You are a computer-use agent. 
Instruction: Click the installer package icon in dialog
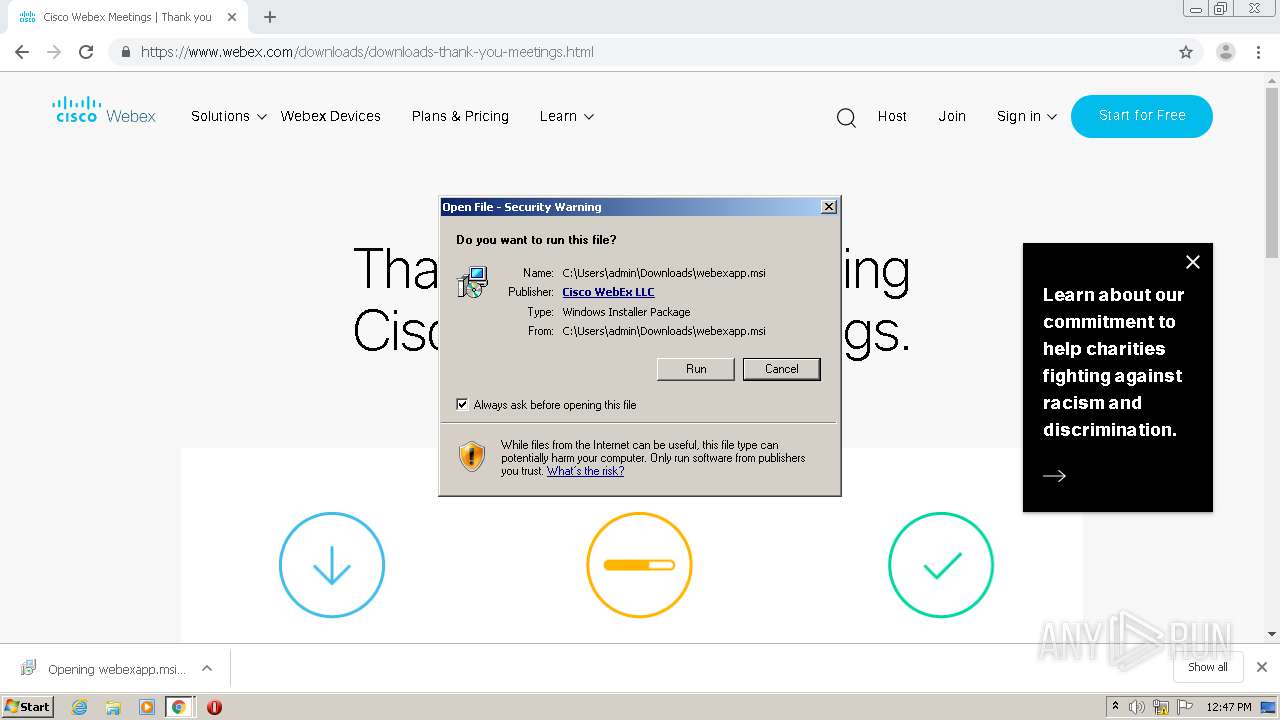click(x=472, y=282)
